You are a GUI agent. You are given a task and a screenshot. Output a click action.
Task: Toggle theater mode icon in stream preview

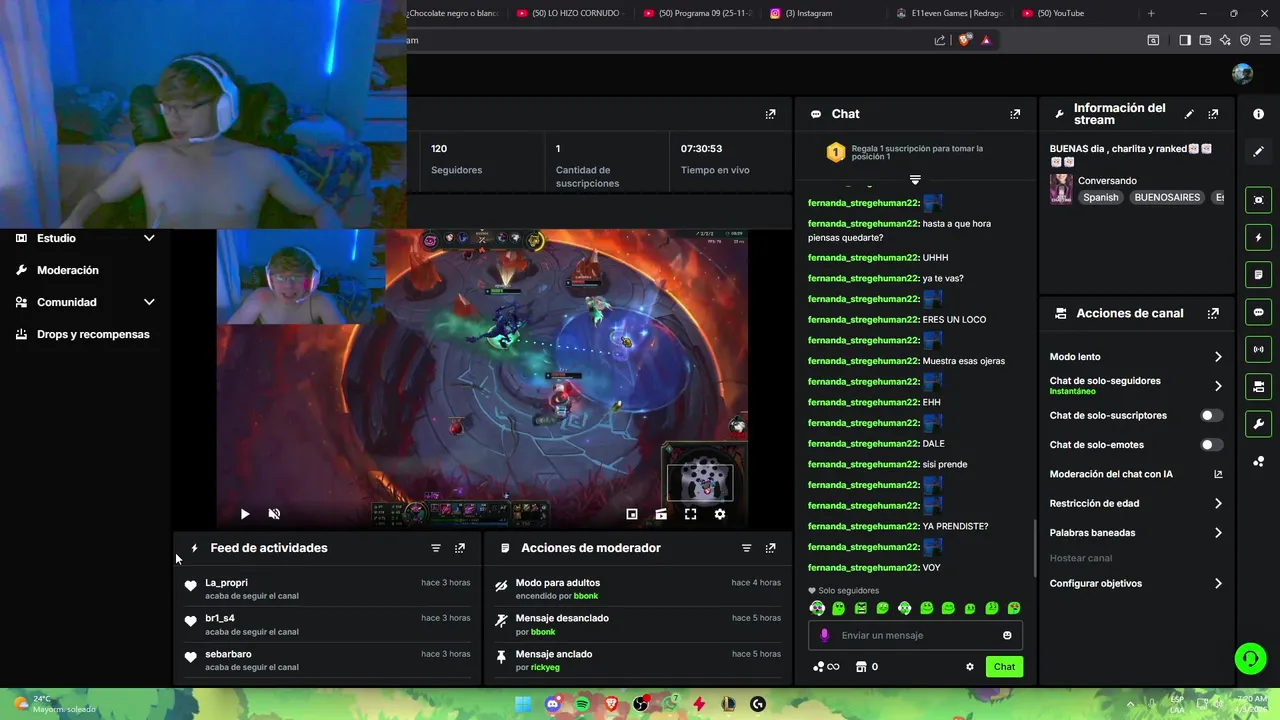661,514
